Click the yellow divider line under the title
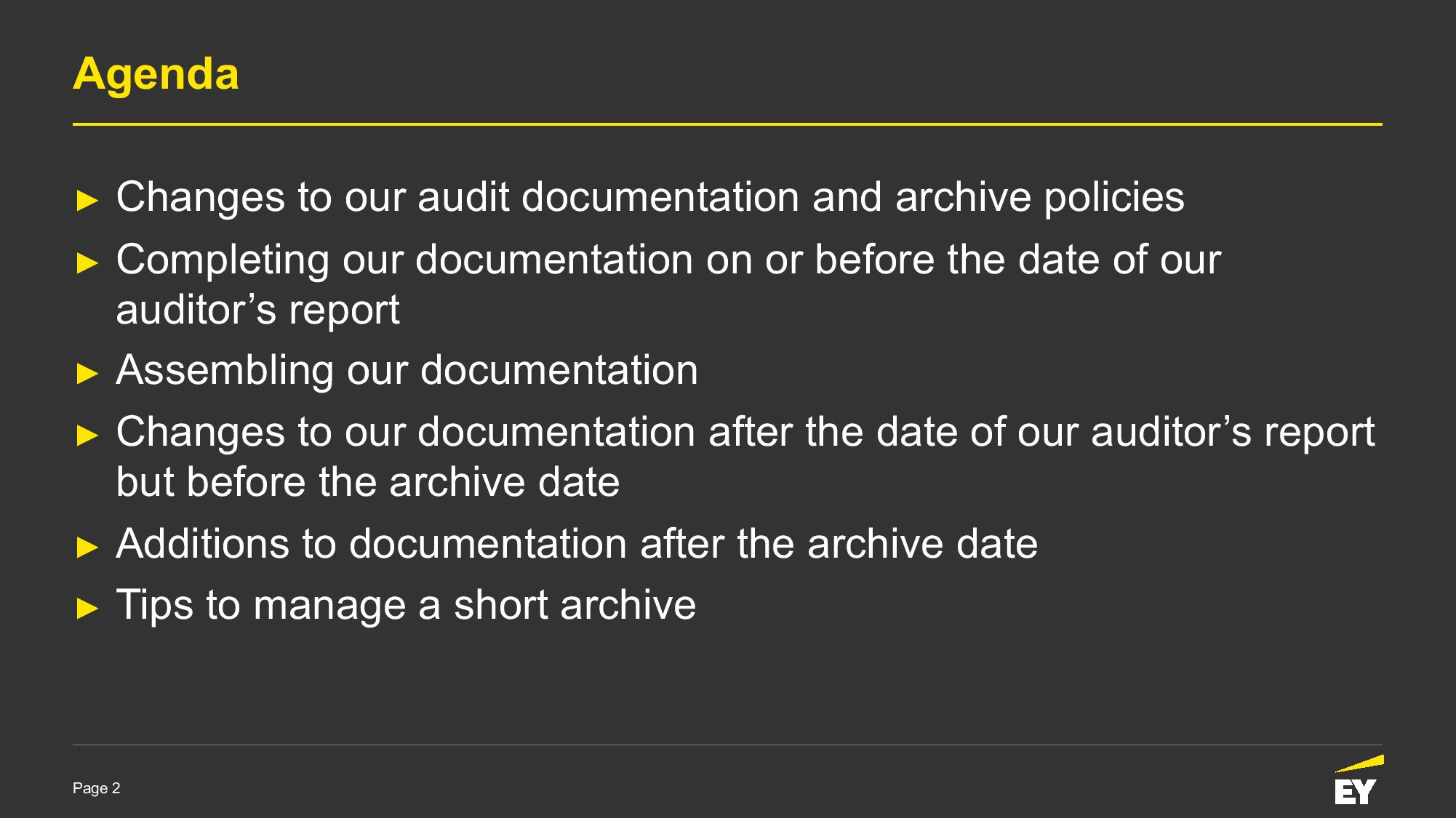 tap(727, 124)
